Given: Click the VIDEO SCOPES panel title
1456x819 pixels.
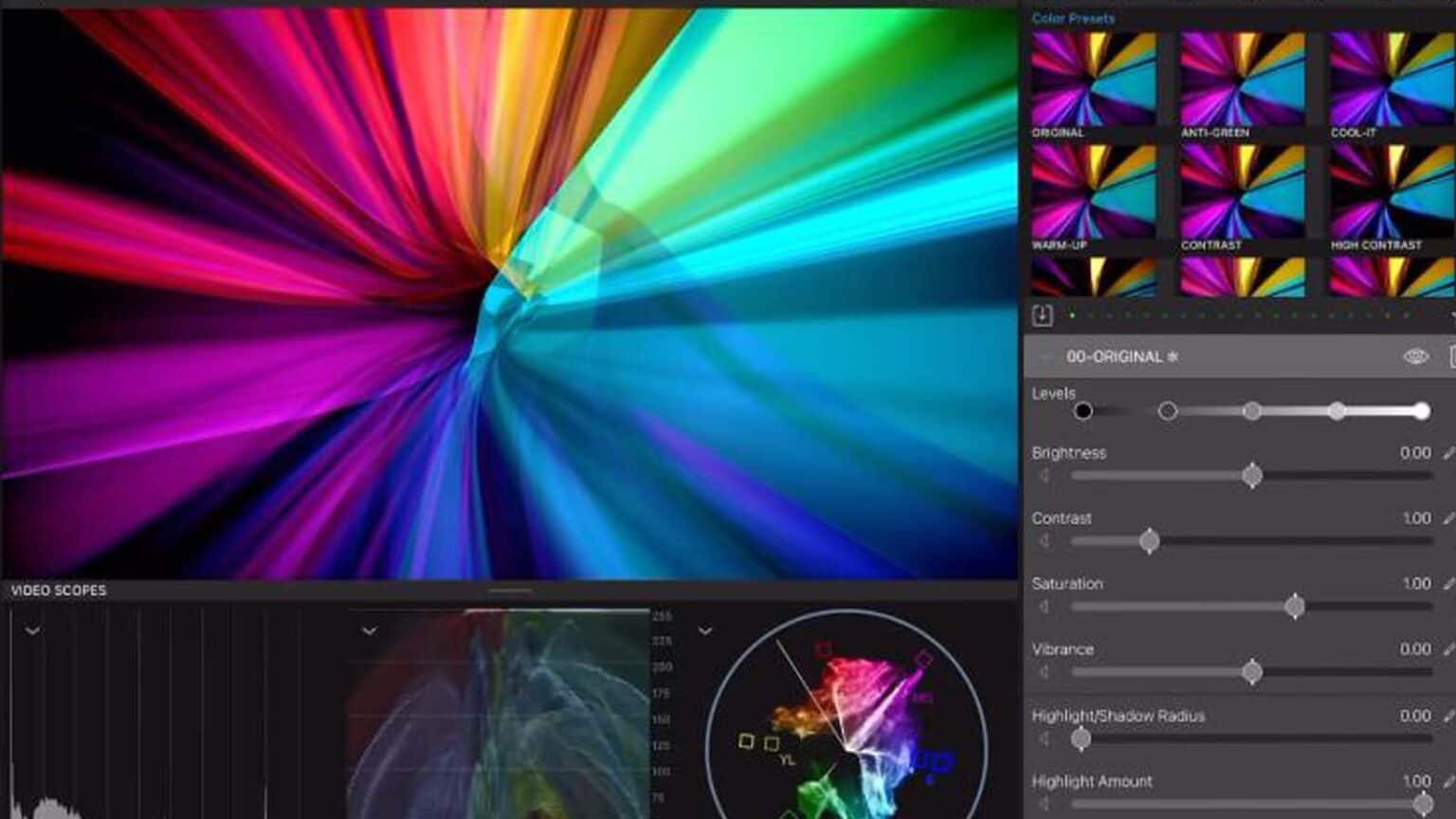Looking at the screenshot, I should pyautogui.click(x=58, y=591).
